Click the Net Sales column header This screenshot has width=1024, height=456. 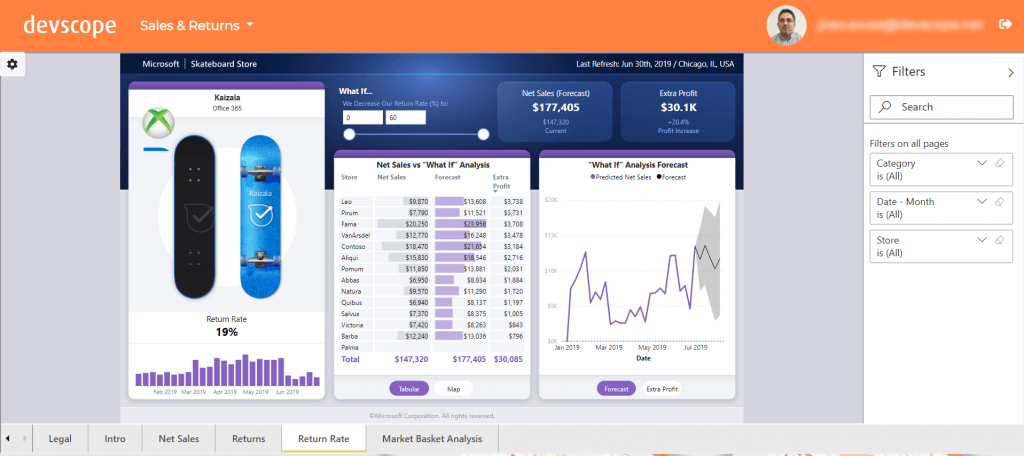(x=392, y=177)
